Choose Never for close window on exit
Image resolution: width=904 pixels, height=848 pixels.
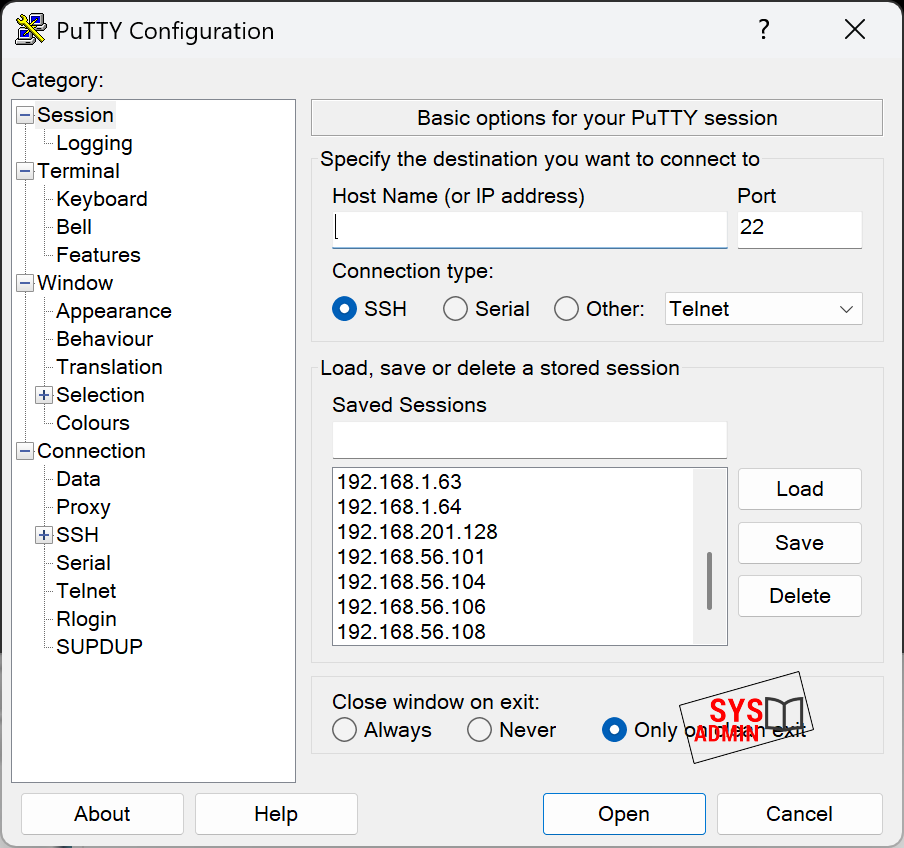[479, 730]
